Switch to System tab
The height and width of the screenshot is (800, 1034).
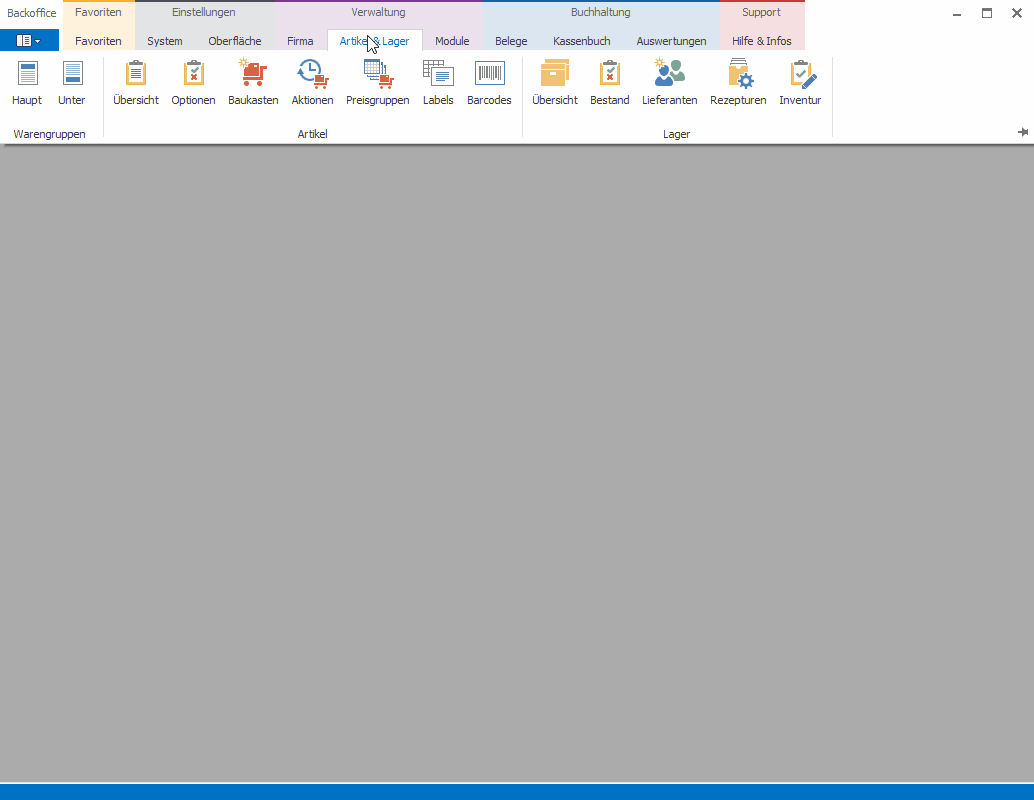point(165,41)
